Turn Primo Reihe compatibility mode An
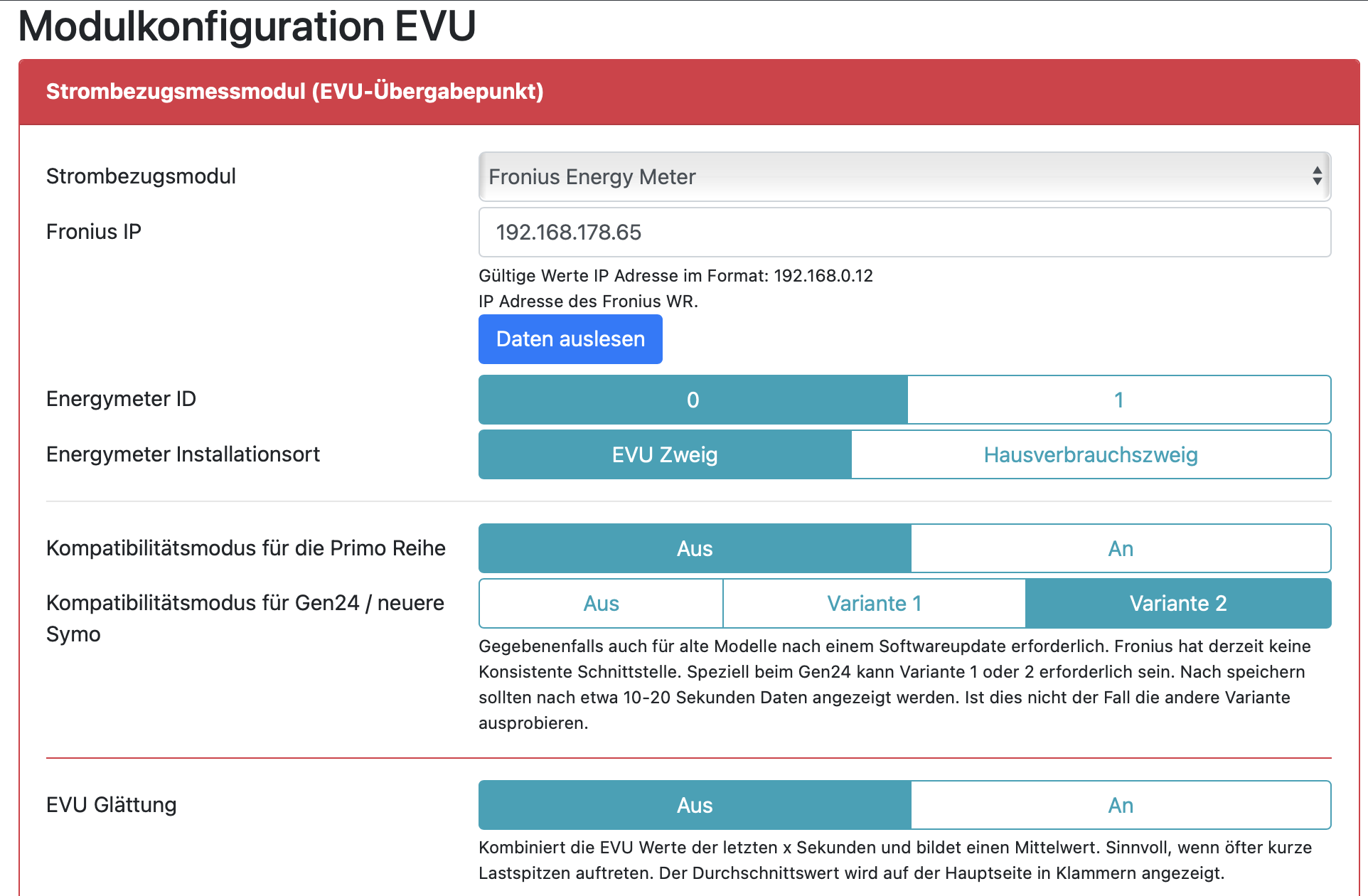Image resolution: width=1368 pixels, height=896 pixels. pyautogui.click(x=1120, y=548)
